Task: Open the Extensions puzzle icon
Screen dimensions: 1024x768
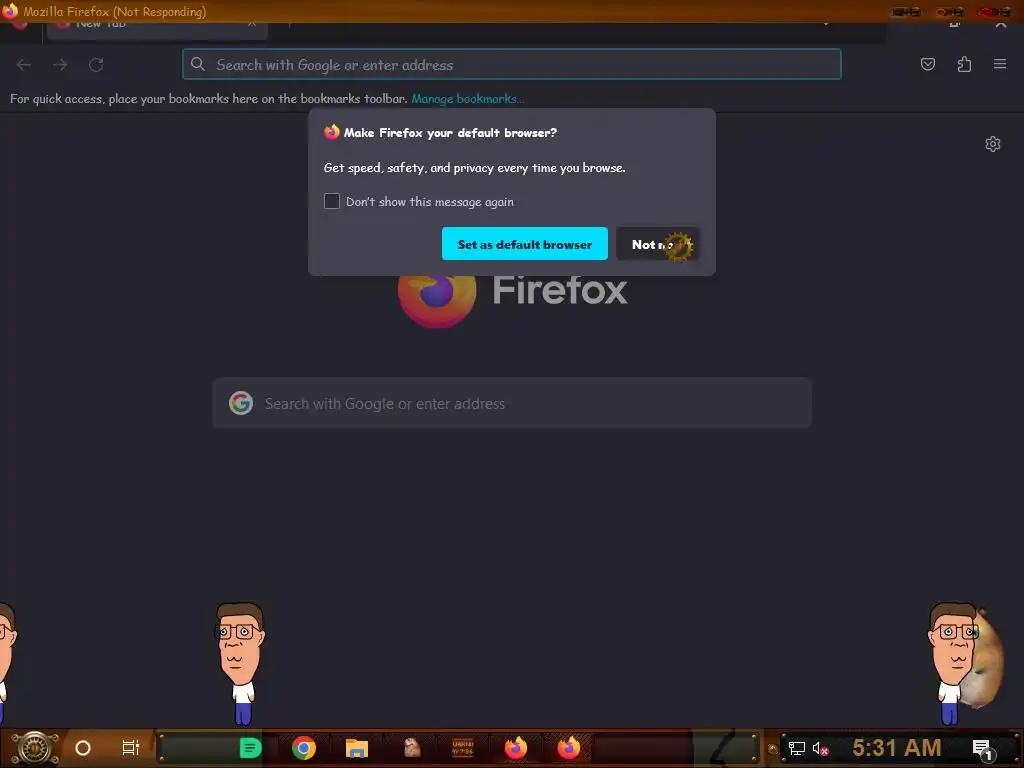Action: [964, 64]
